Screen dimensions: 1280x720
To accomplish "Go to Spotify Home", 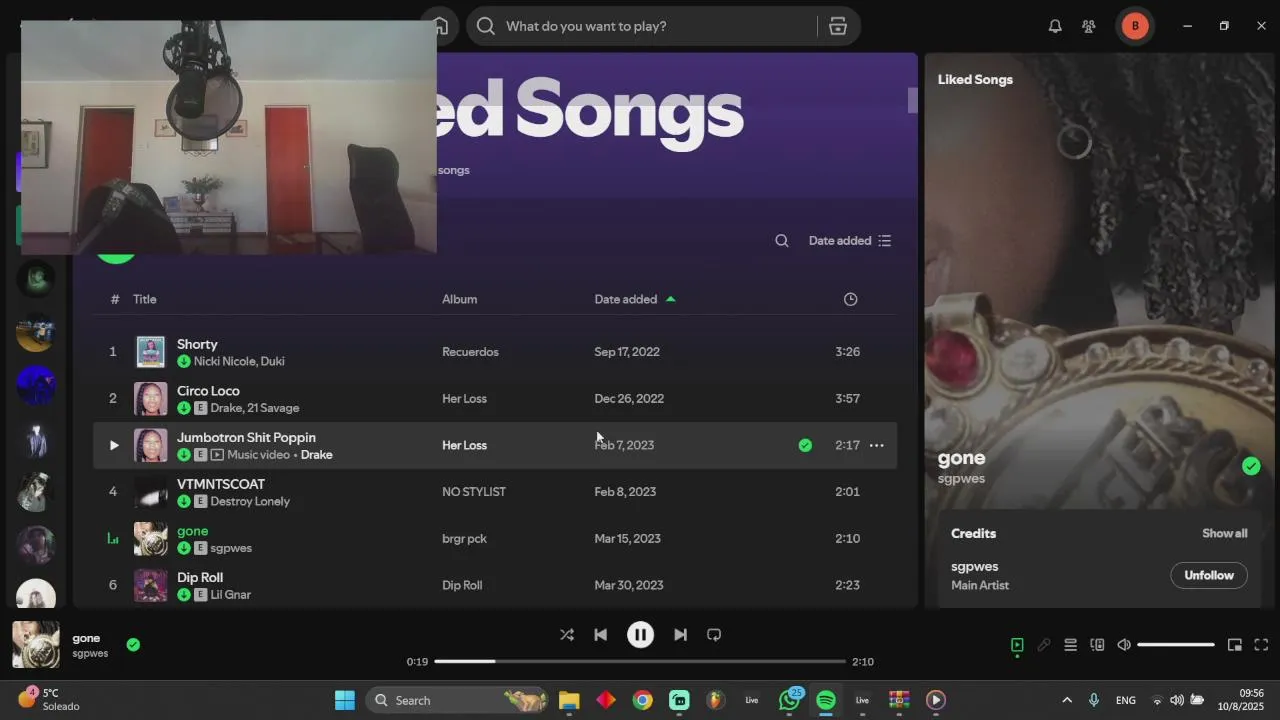I will tap(440, 26).
